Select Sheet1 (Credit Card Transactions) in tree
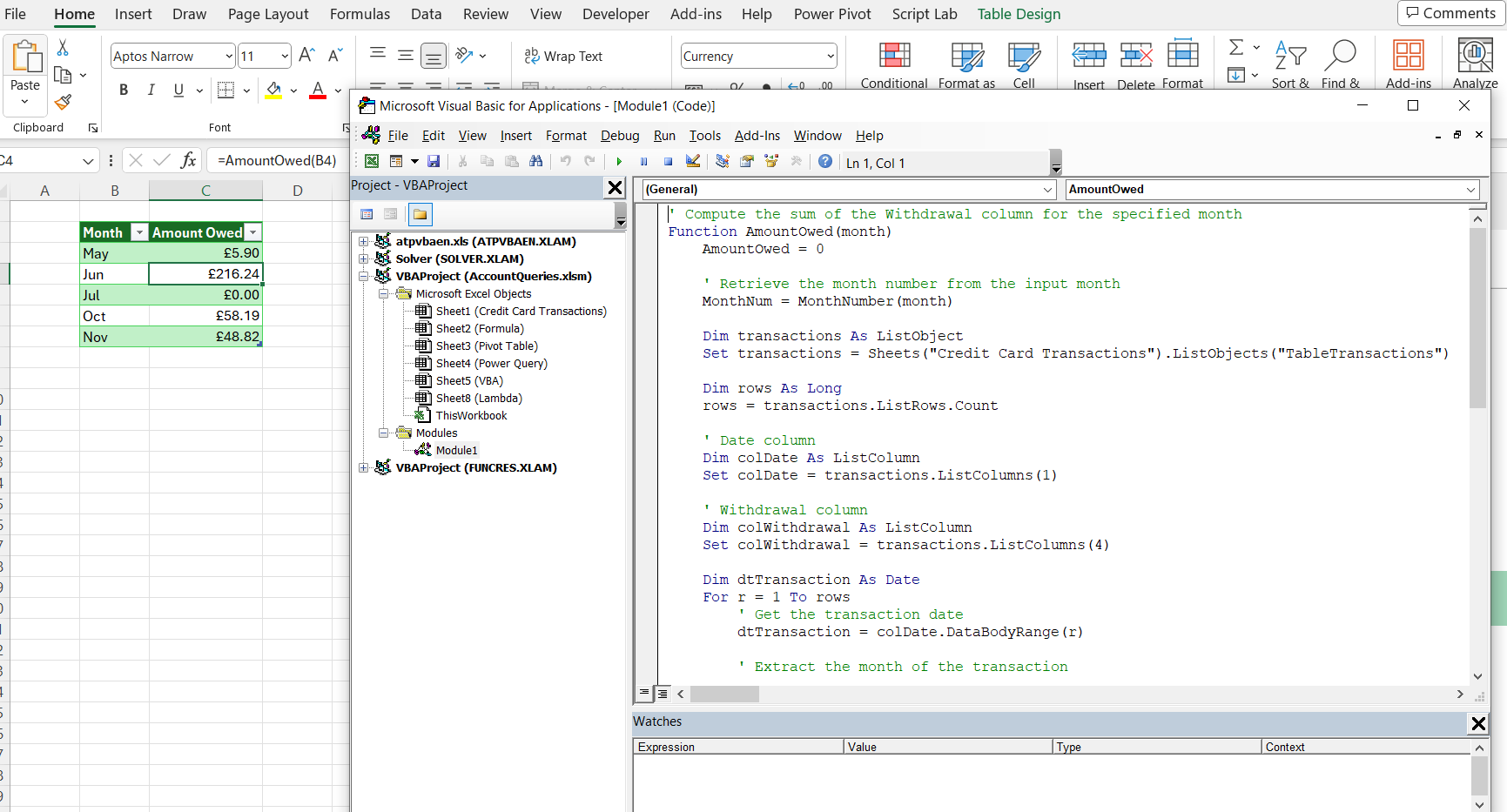1507x812 pixels. tap(521, 311)
